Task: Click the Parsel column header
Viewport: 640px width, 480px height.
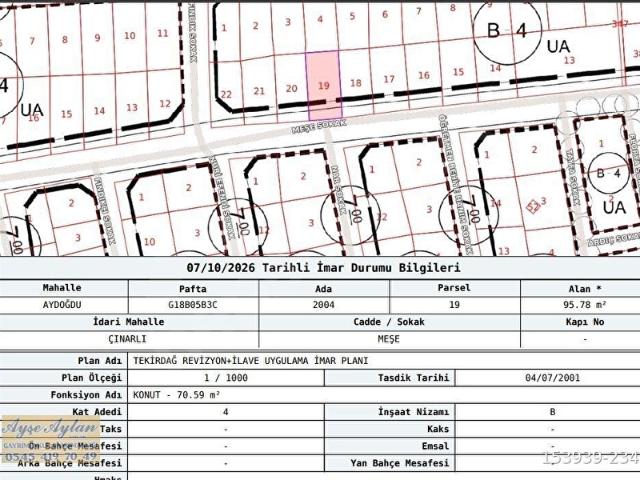Action: (454, 288)
